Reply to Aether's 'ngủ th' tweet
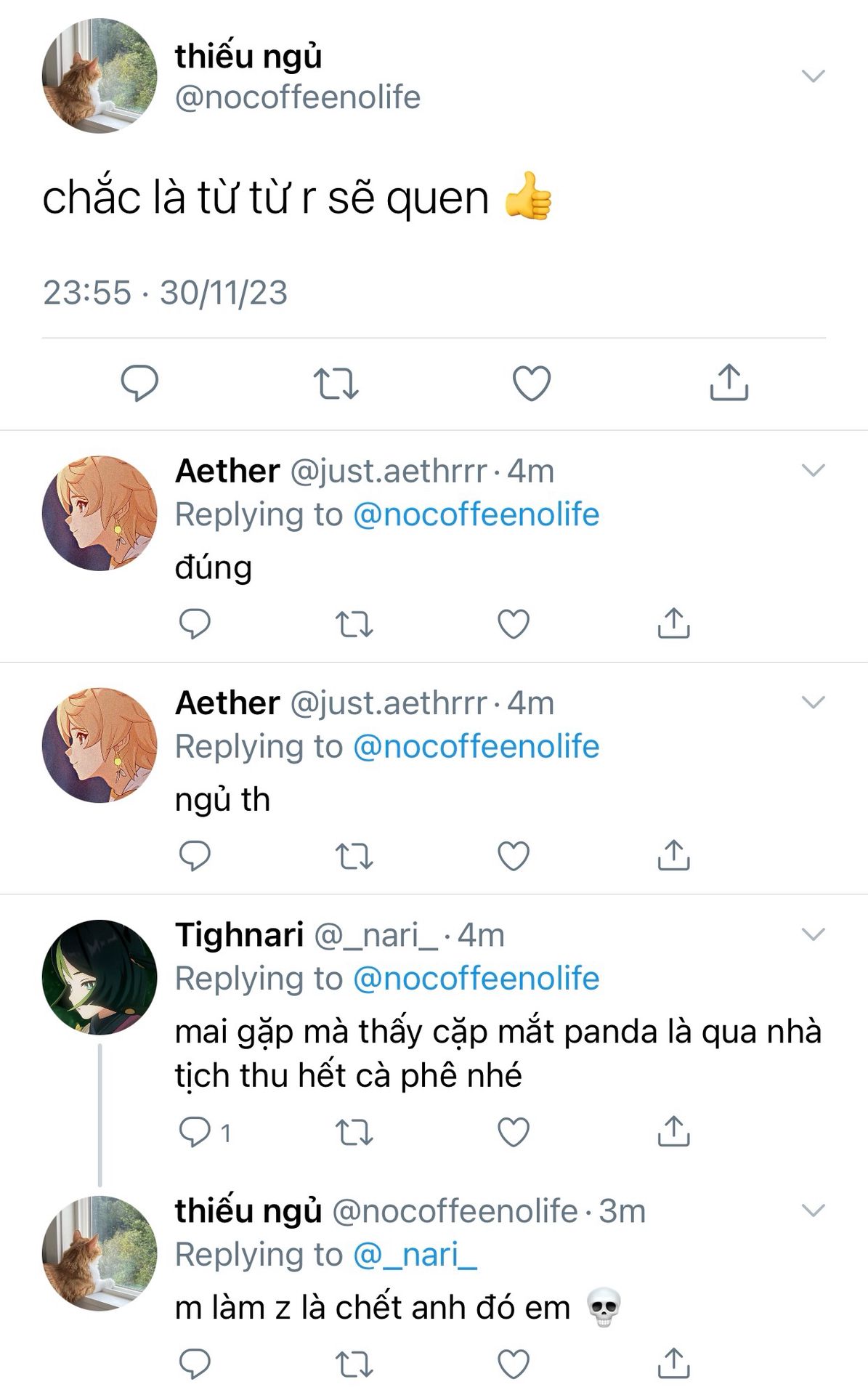 (195, 856)
